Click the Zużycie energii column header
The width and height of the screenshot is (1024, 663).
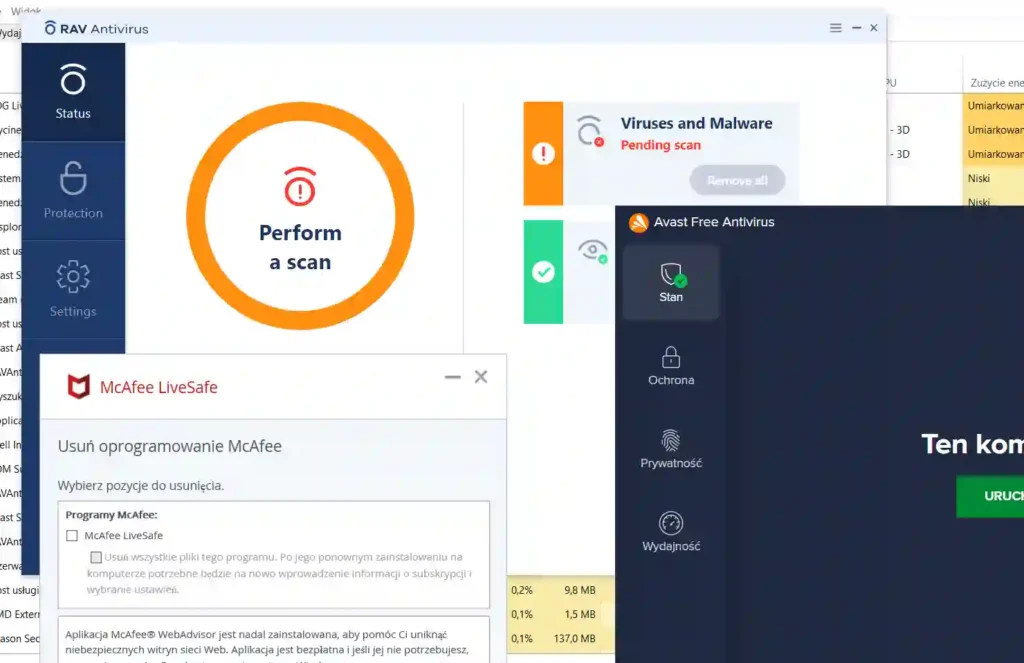[x=997, y=83]
